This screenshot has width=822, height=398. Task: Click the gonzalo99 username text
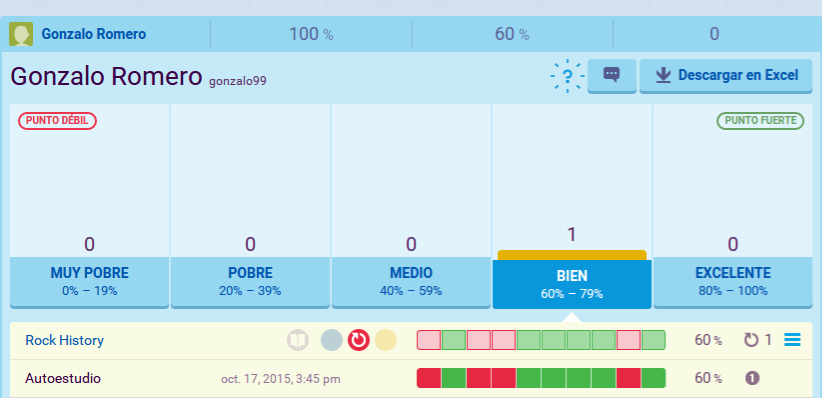point(237,81)
